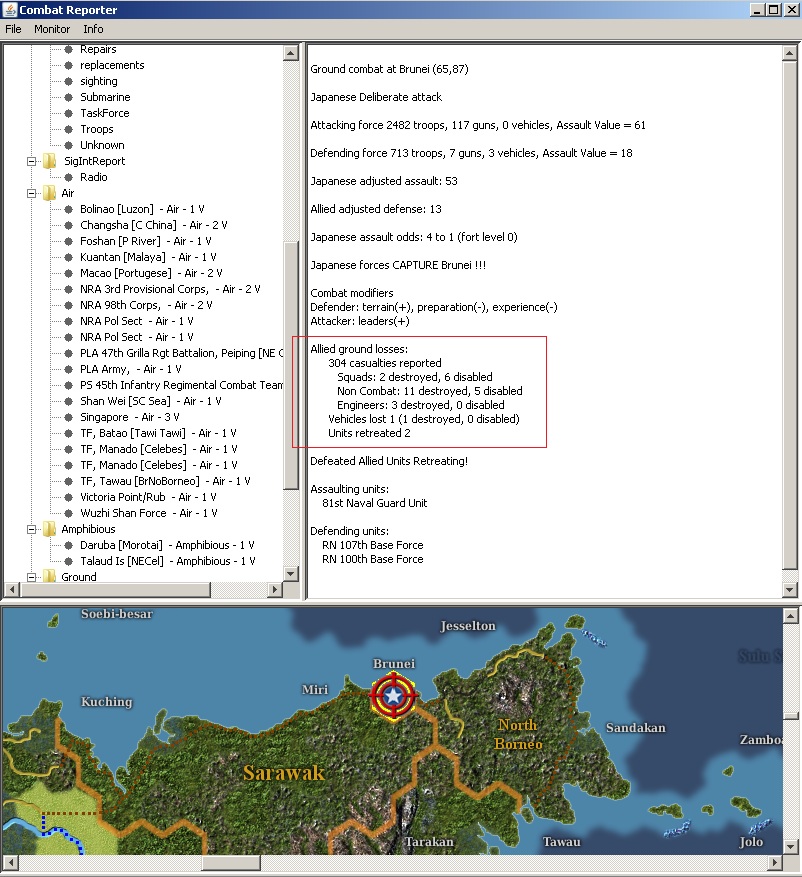Click the Jesselton label on map
Image resolution: width=802 pixels, height=877 pixels.
[468, 626]
